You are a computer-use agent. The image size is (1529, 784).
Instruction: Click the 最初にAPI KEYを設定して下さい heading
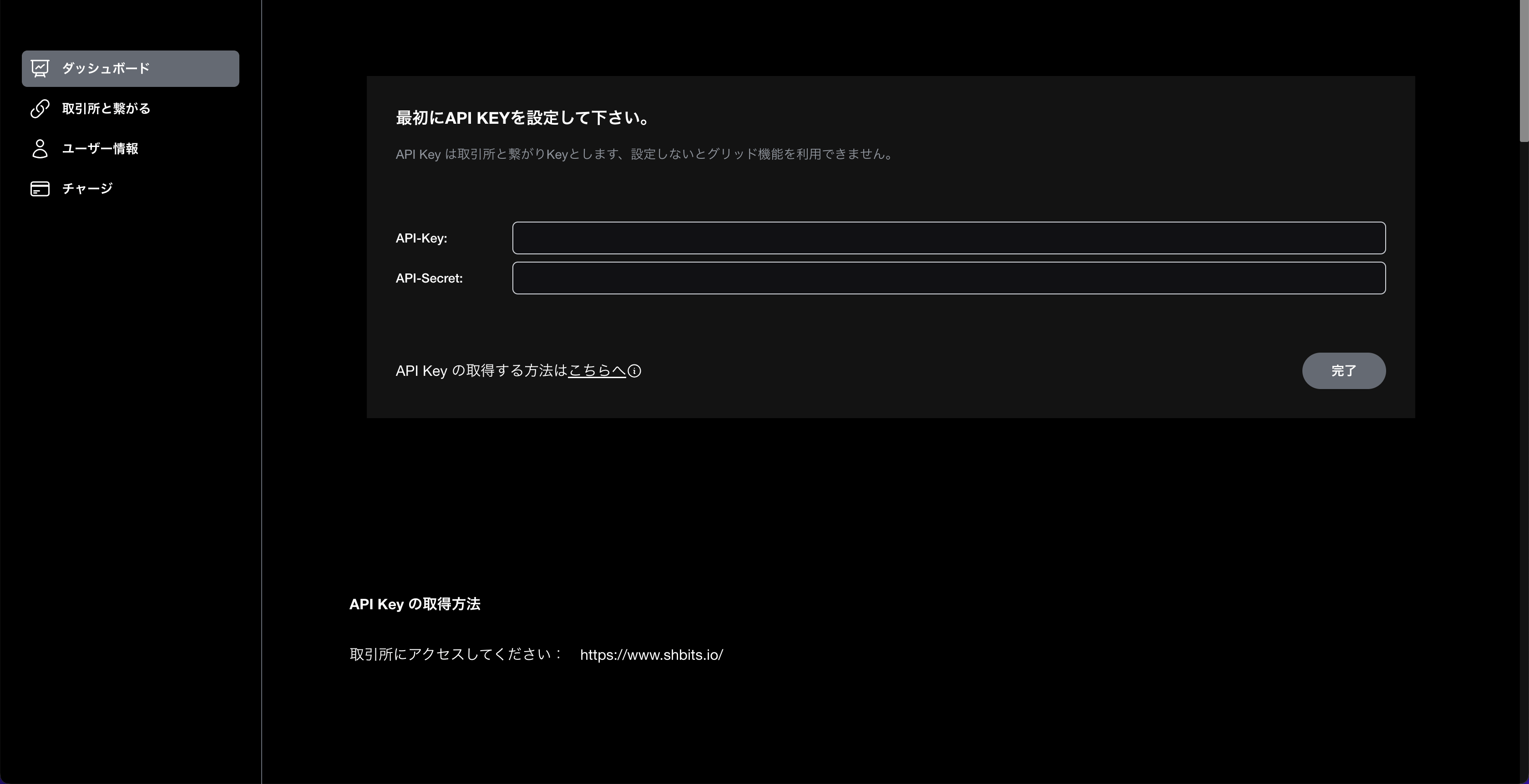522,118
